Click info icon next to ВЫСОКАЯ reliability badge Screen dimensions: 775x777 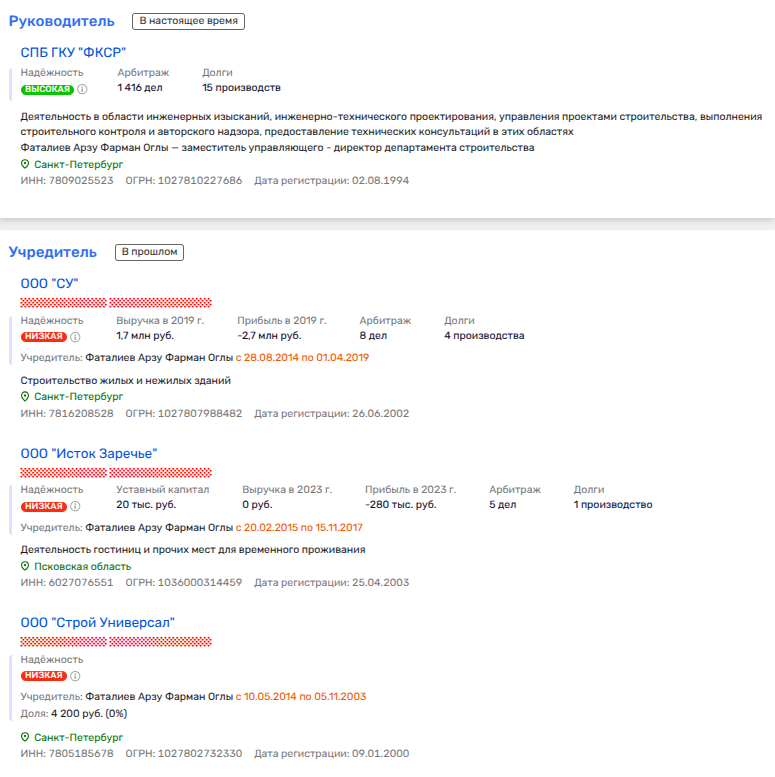[83, 89]
